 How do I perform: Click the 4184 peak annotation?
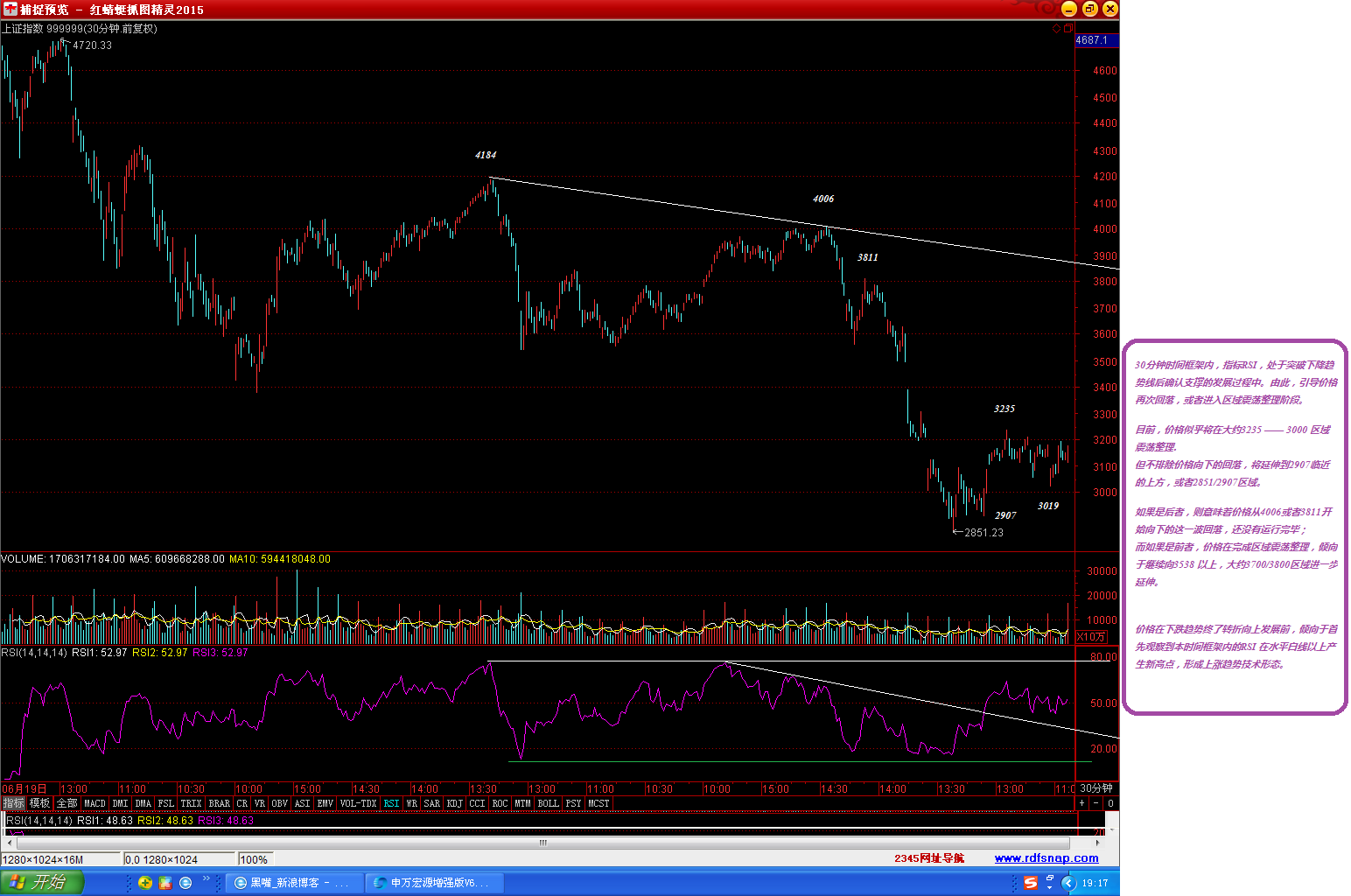pos(486,155)
